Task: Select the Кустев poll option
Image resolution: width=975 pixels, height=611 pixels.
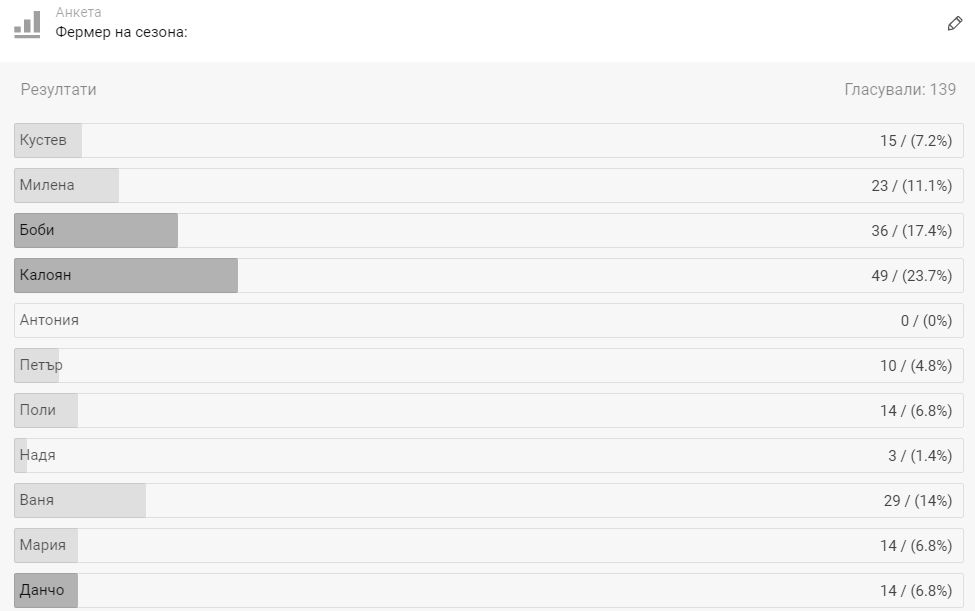Action: pos(489,140)
